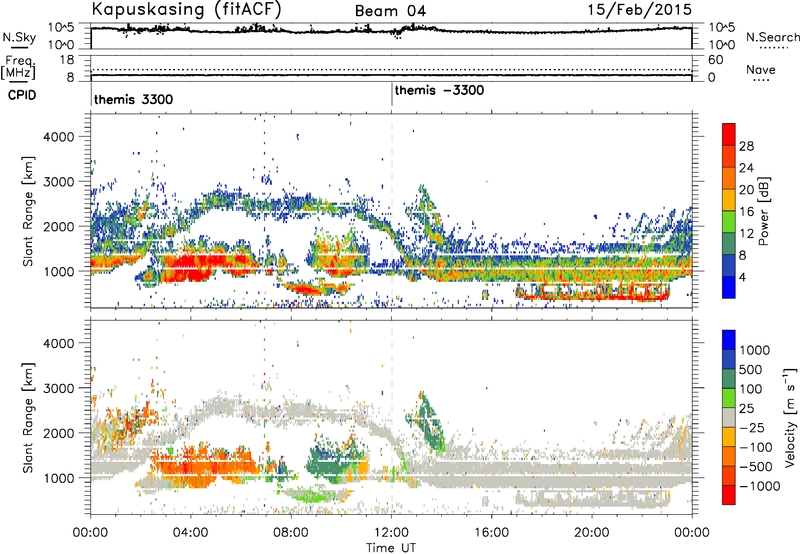Pick the gray -25 to 25 velocity swatch
Viewport: 800px width, 554px height.
tap(729, 418)
